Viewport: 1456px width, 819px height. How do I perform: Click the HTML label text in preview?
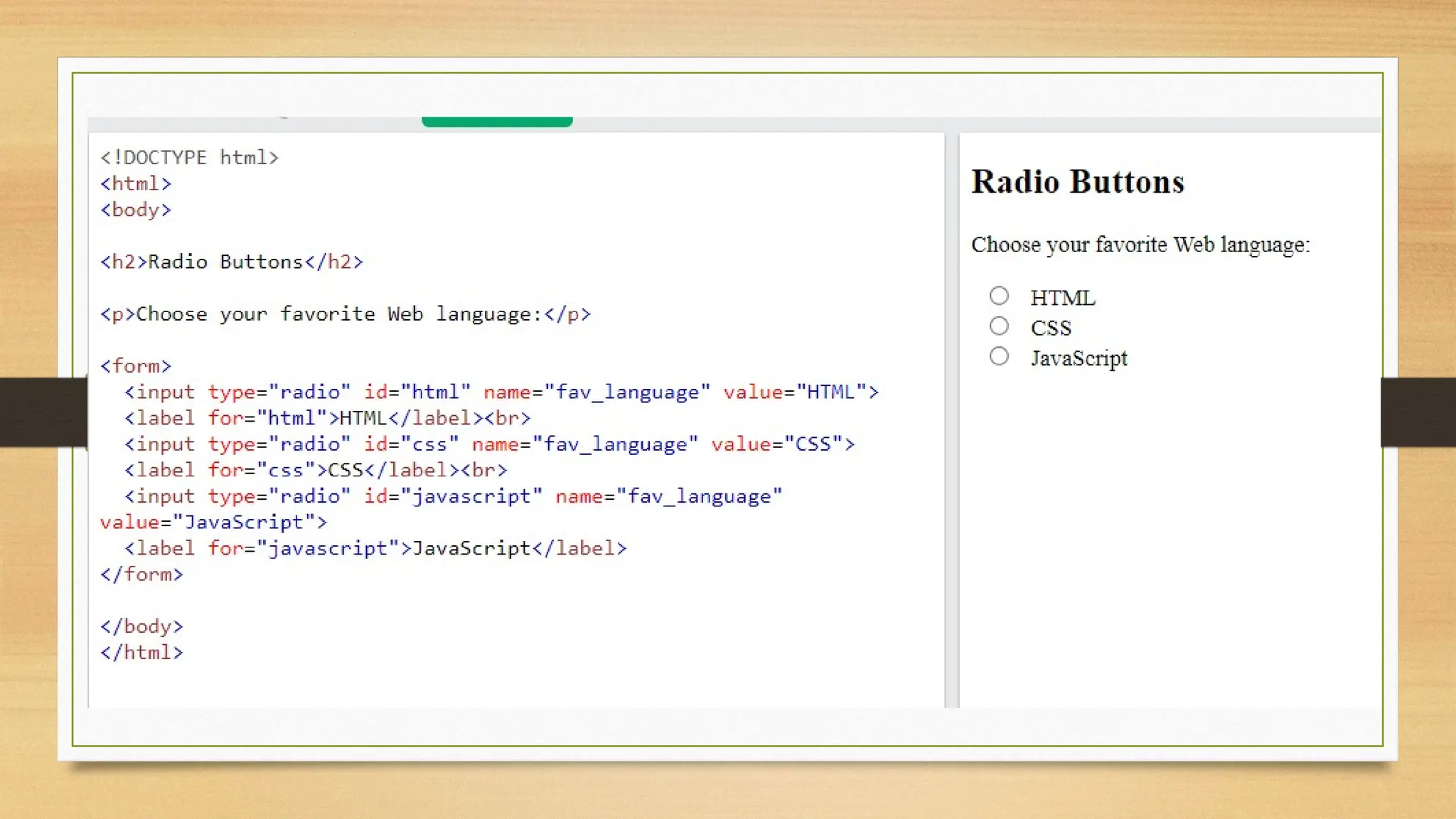pyautogui.click(x=1063, y=298)
